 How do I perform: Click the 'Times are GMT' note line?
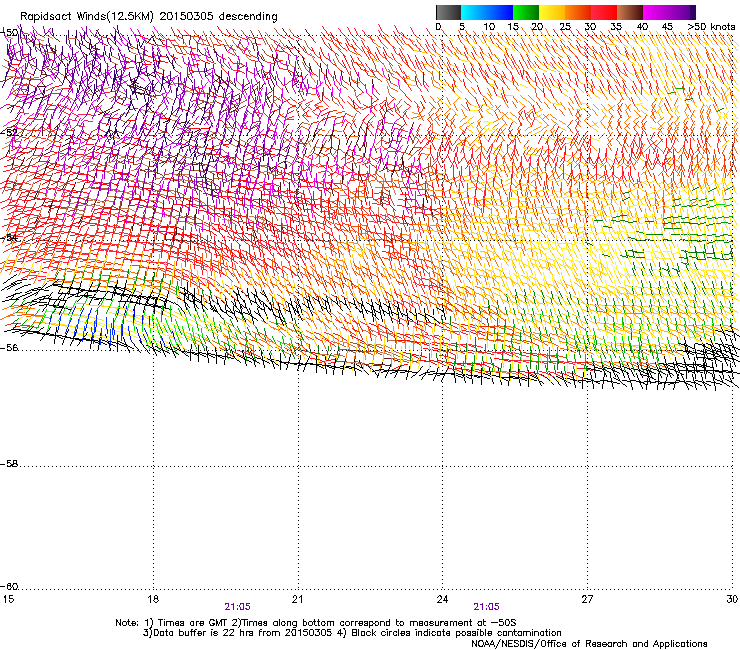click(316, 623)
